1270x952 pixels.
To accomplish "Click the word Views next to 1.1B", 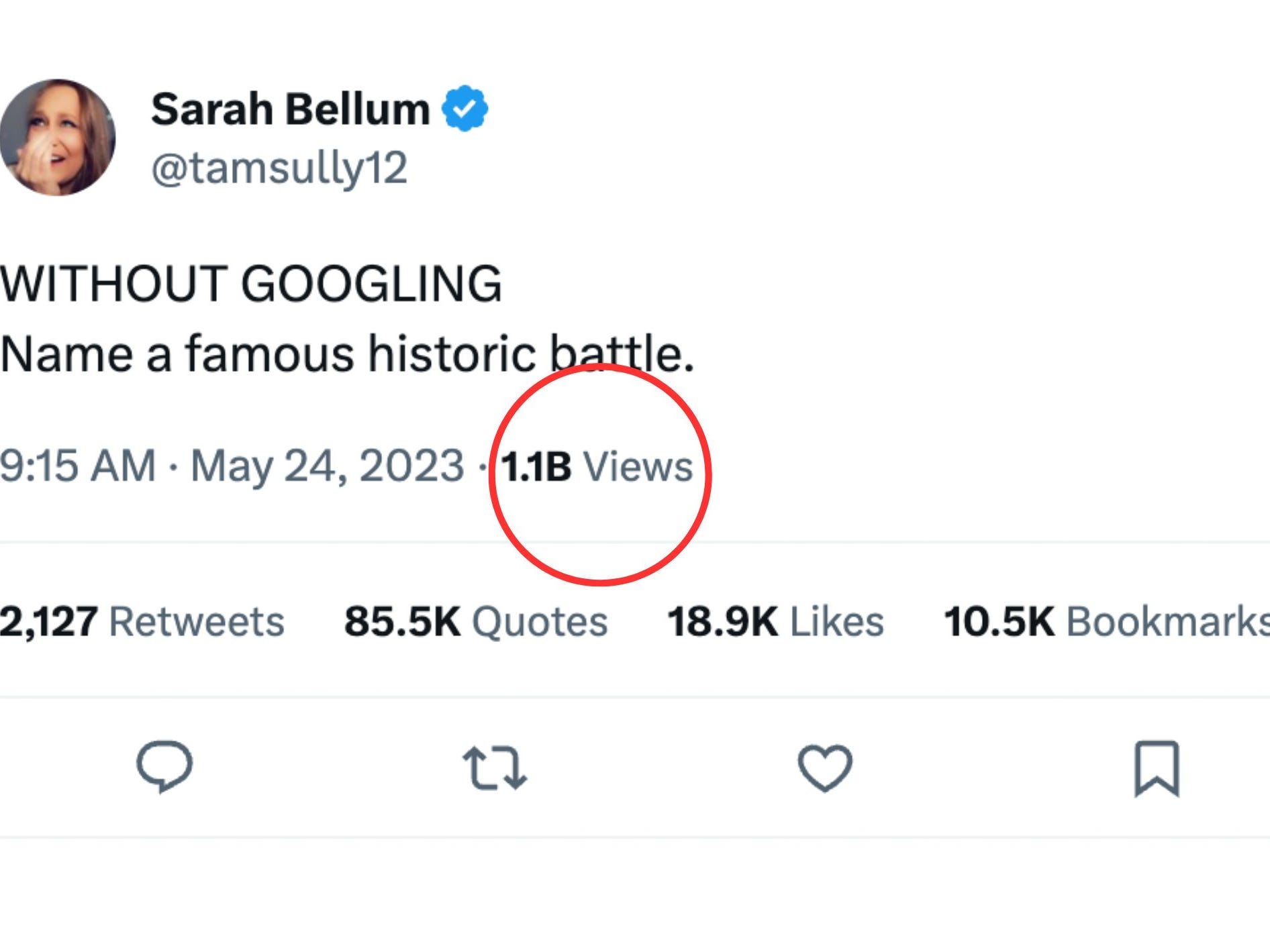I will [638, 466].
